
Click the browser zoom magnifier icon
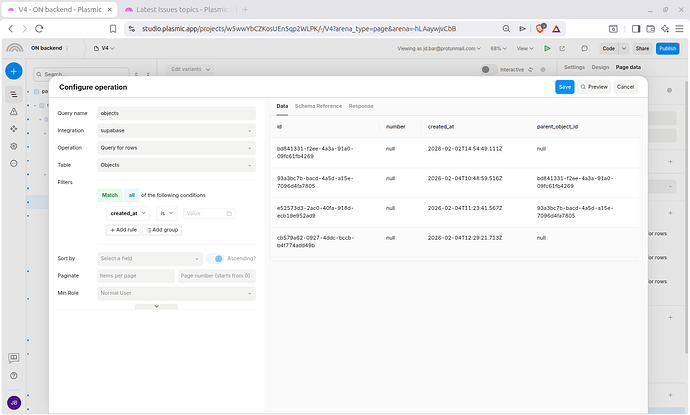pyautogui.click(x=506, y=29)
